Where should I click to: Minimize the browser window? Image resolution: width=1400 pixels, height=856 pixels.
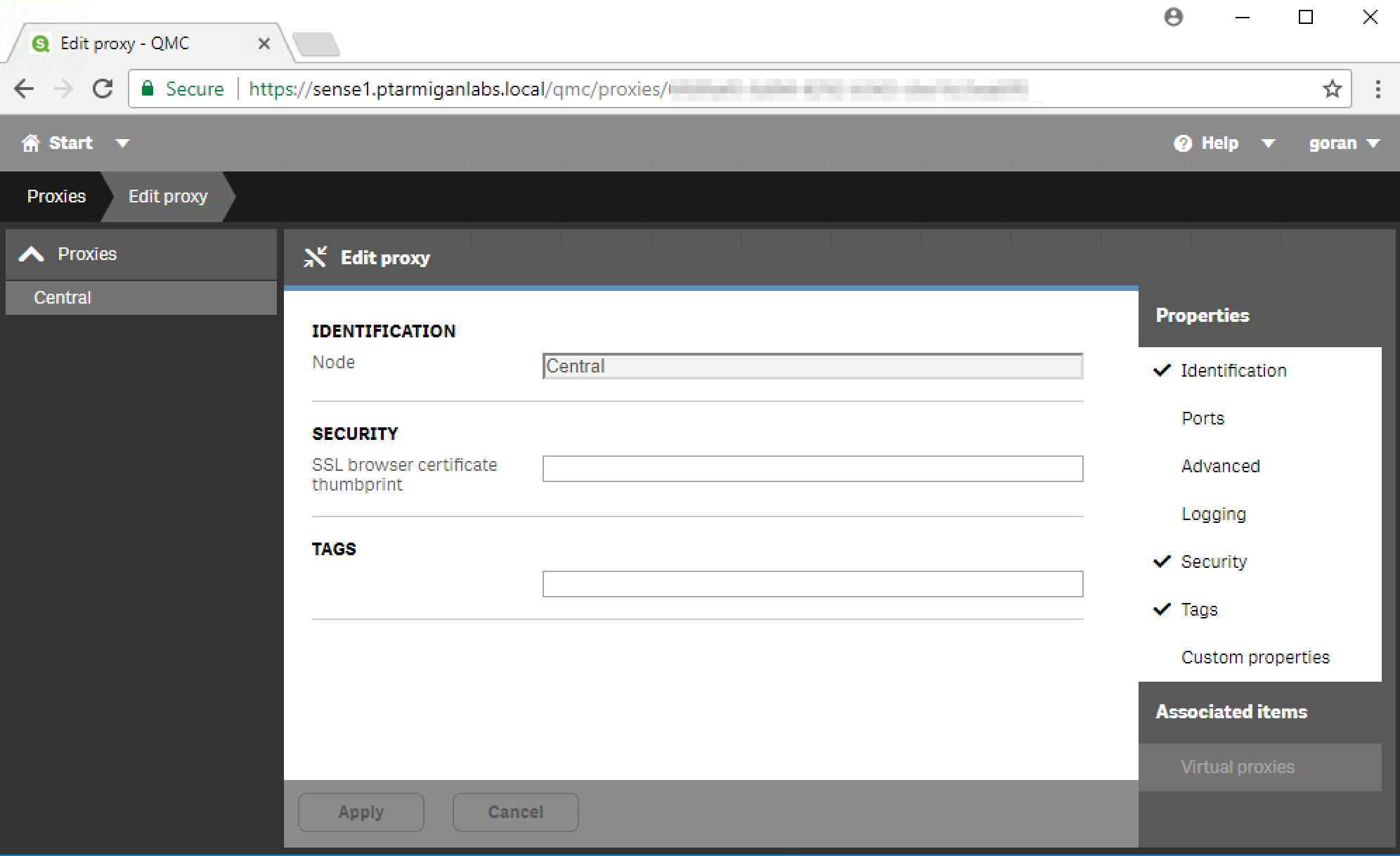1243,17
